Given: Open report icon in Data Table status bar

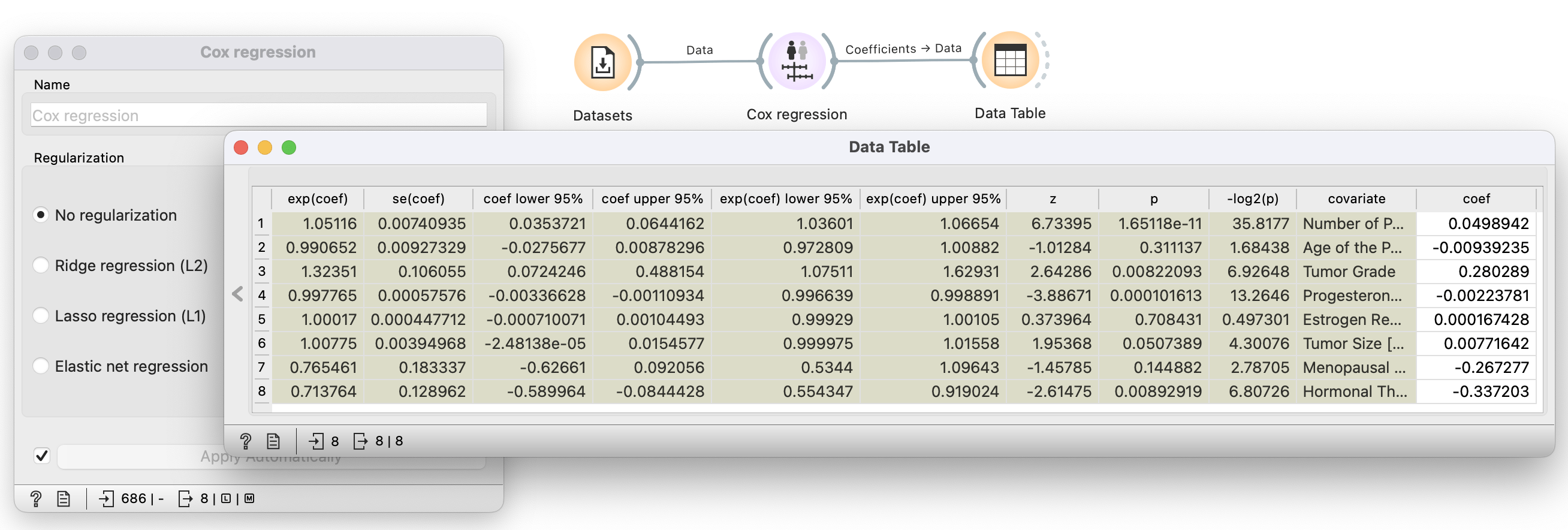Looking at the screenshot, I should pyautogui.click(x=273, y=441).
